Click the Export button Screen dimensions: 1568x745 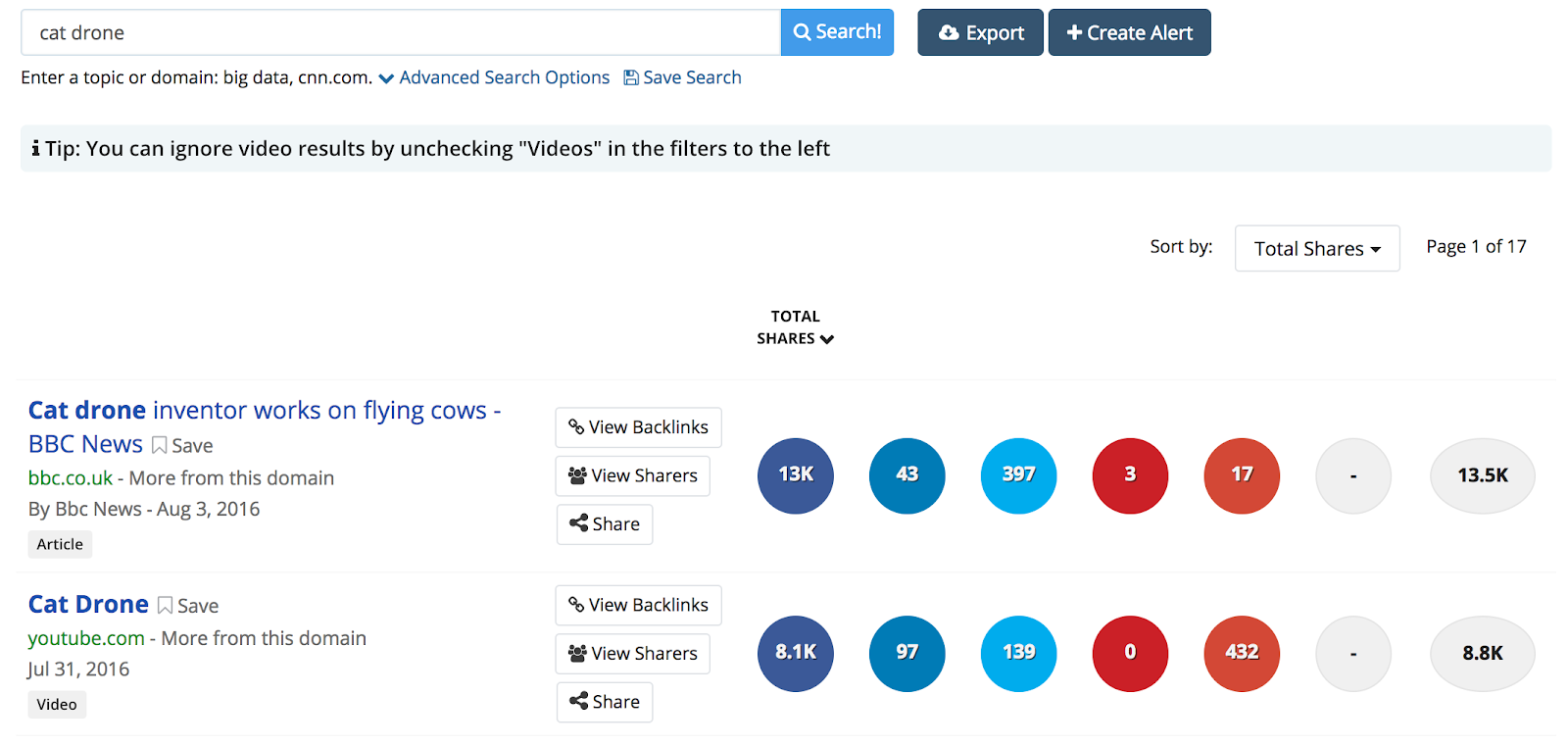(980, 32)
